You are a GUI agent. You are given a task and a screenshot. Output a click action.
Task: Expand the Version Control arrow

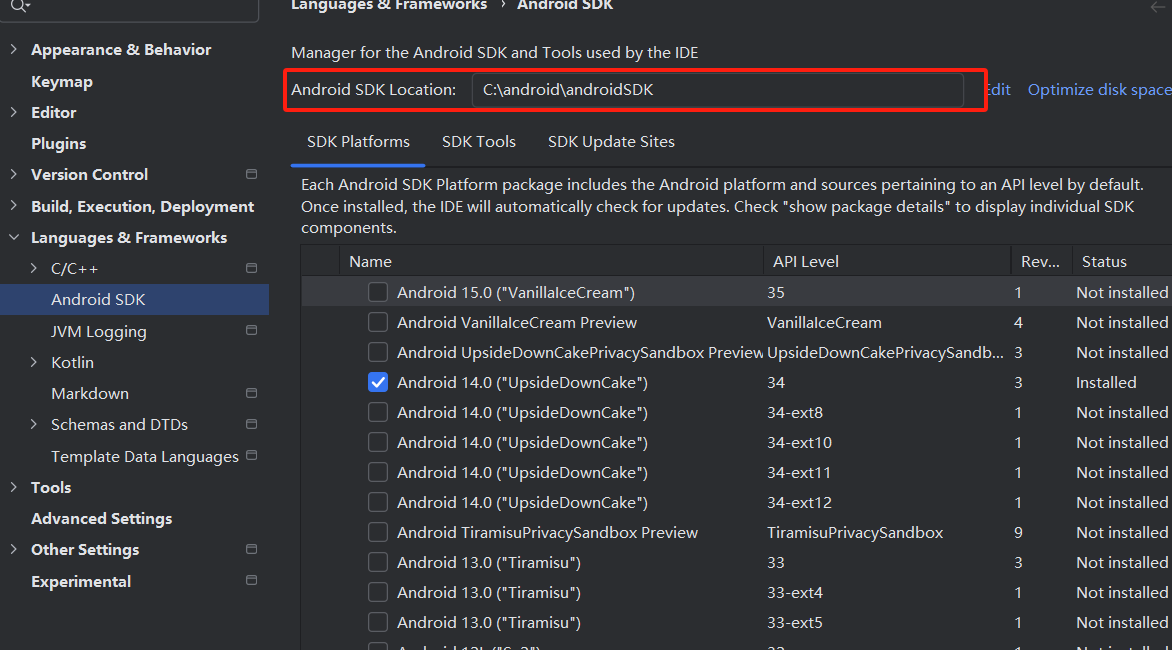tap(13, 174)
